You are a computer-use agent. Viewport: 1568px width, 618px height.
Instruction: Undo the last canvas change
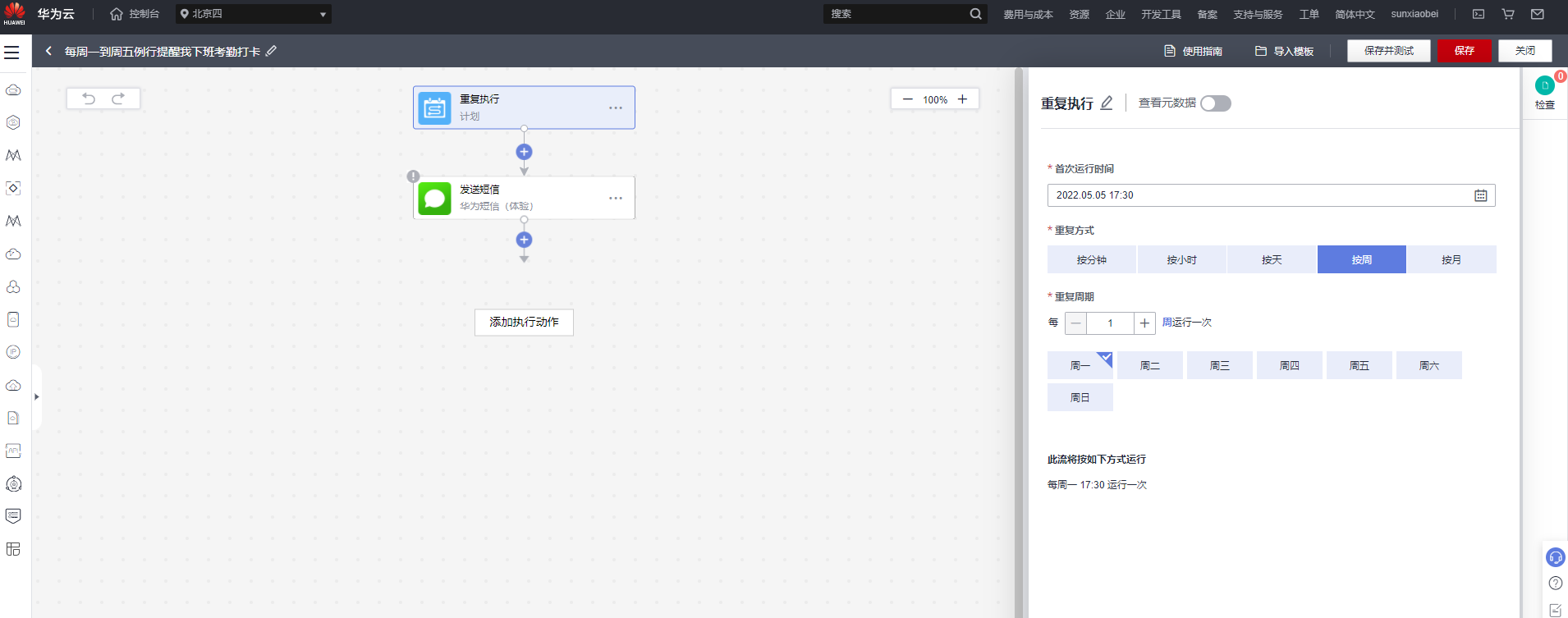tap(89, 98)
